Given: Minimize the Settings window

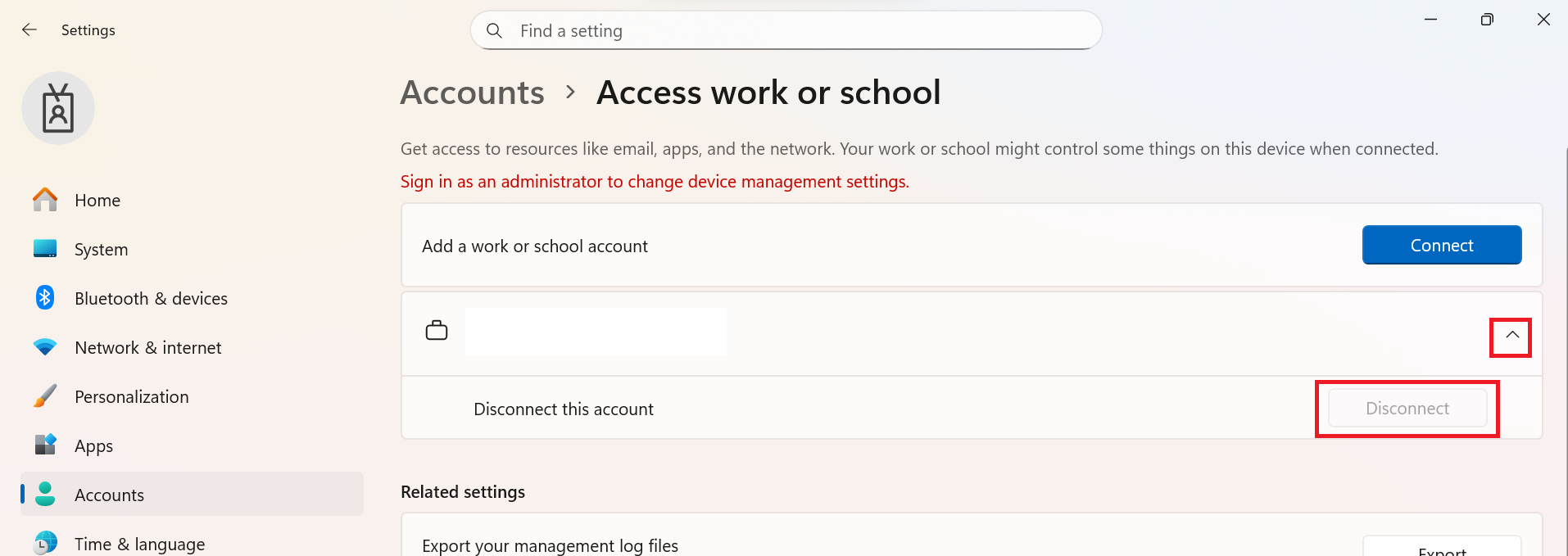Looking at the screenshot, I should point(1430,20).
